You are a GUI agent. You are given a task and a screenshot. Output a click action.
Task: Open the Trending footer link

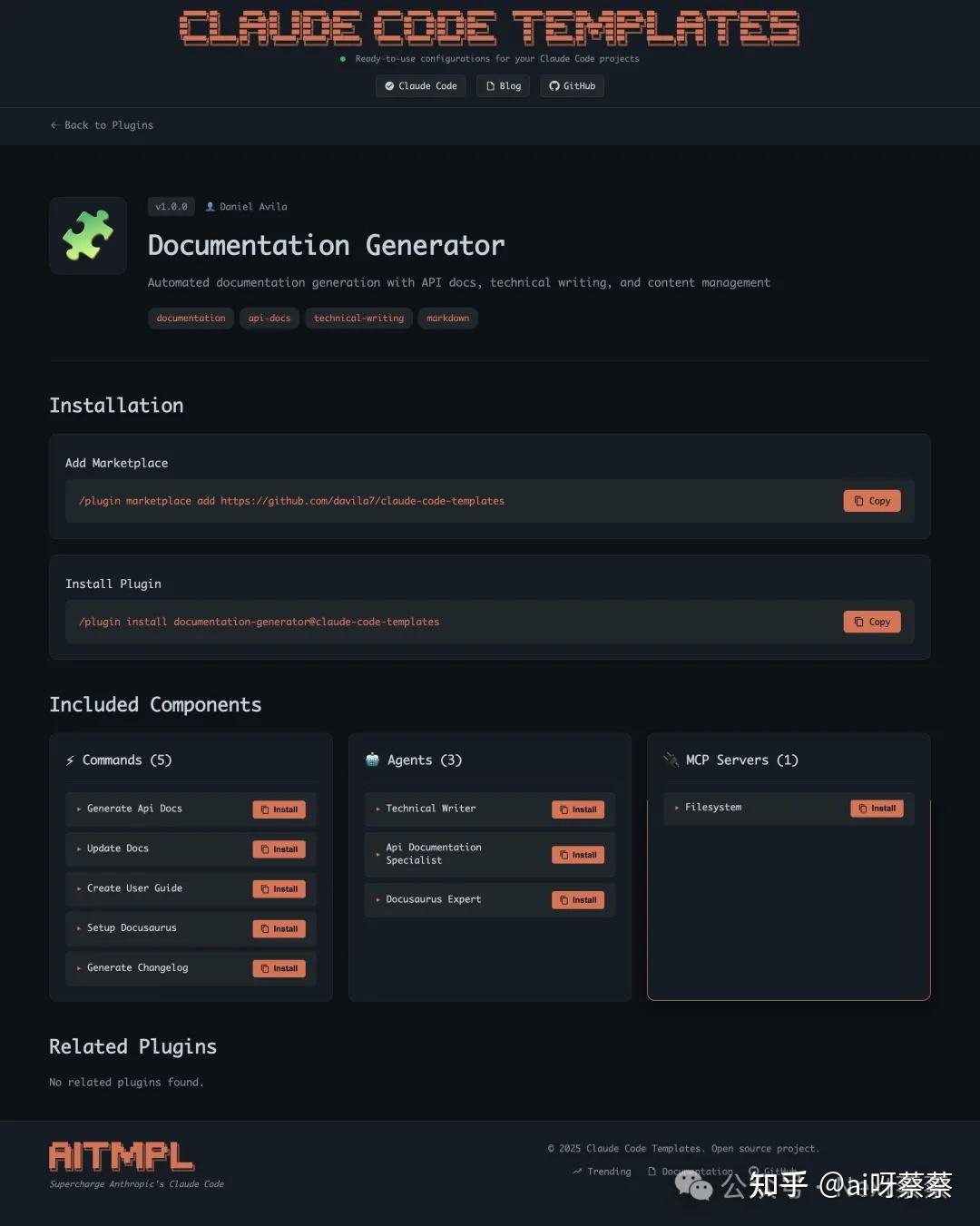[x=602, y=1172]
